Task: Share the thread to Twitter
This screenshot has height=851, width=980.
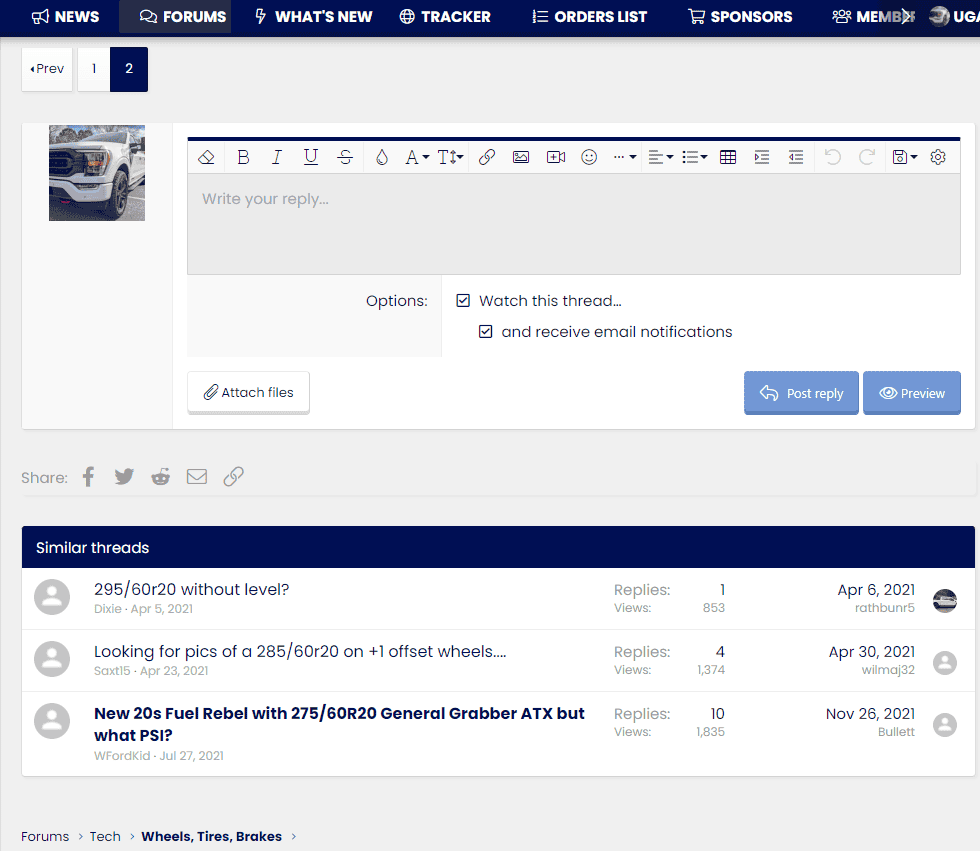Action: click(124, 476)
